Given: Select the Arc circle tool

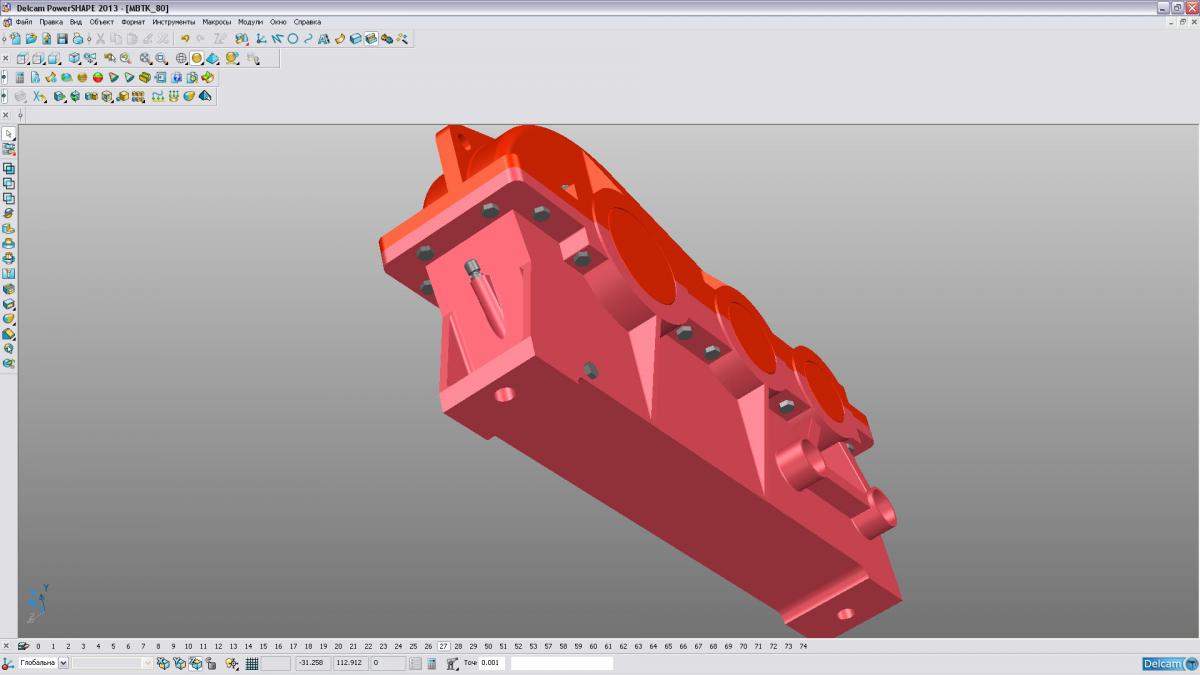Looking at the screenshot, I should pyautogui.click(x=293, y=38).
